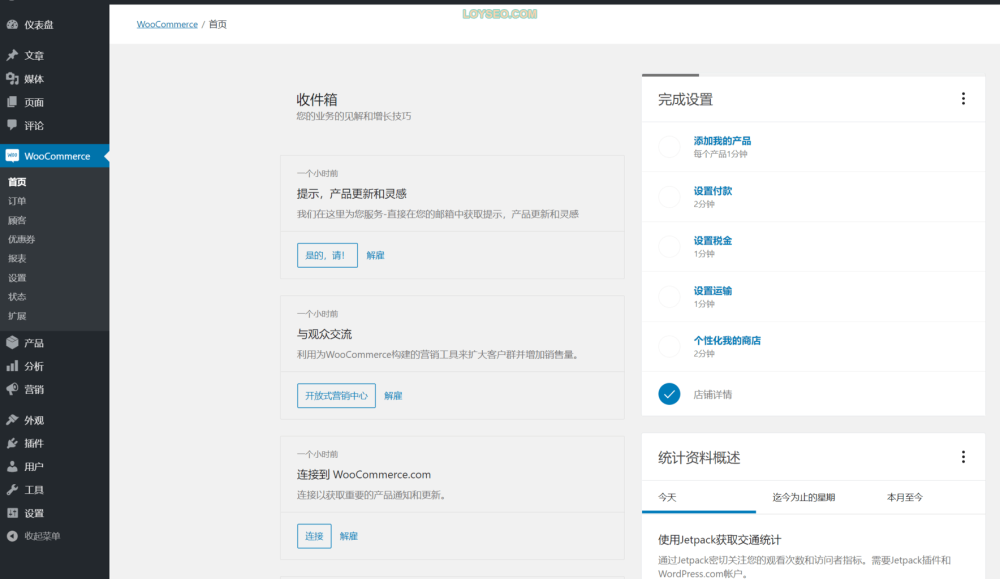Image resolution: width=1000 pixels, height=579 pixels.
Task: Open 扩展 (Extensions) submenu item
Action: pos(17,316)
